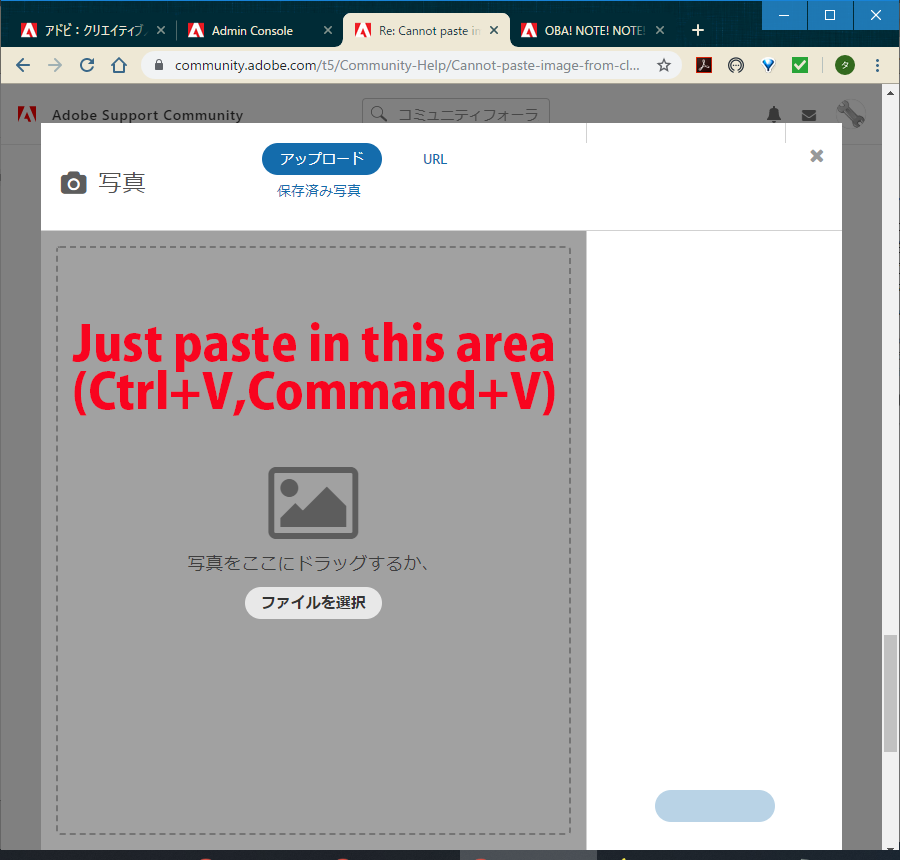The height and width of the screenshot is (860, 900).
Task: Click the Chrome profile avatar icon
Action: pos(845,64)
